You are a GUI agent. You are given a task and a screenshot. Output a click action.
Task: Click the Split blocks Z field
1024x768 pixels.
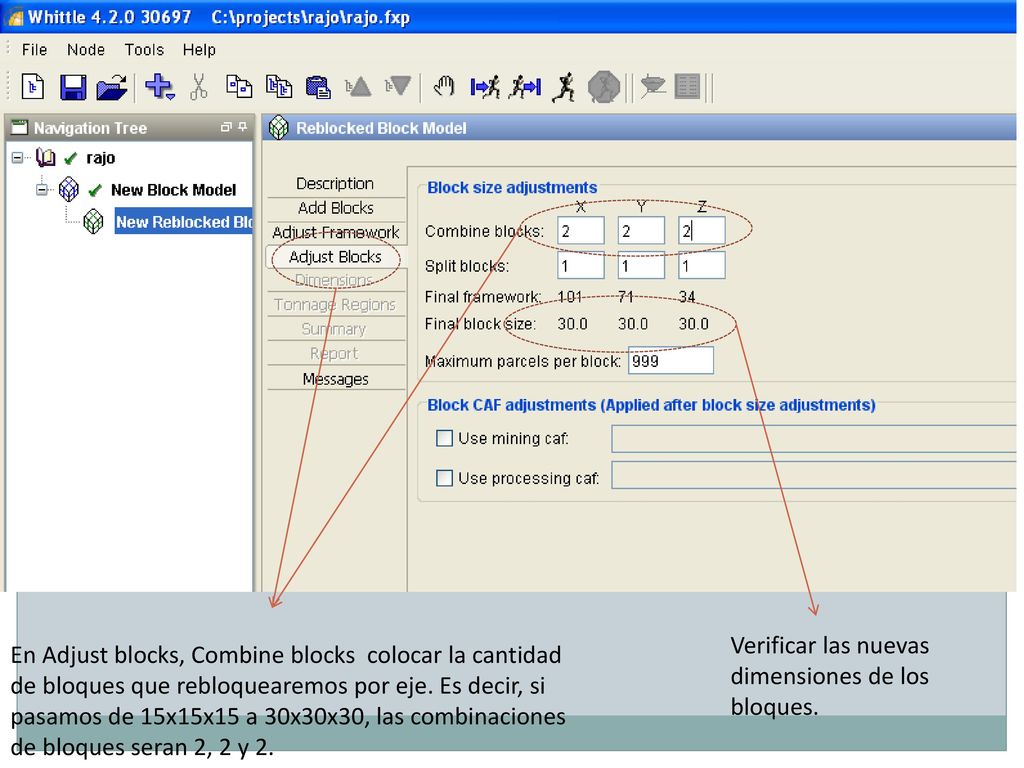pyautogui.click(x=701, y=265)
